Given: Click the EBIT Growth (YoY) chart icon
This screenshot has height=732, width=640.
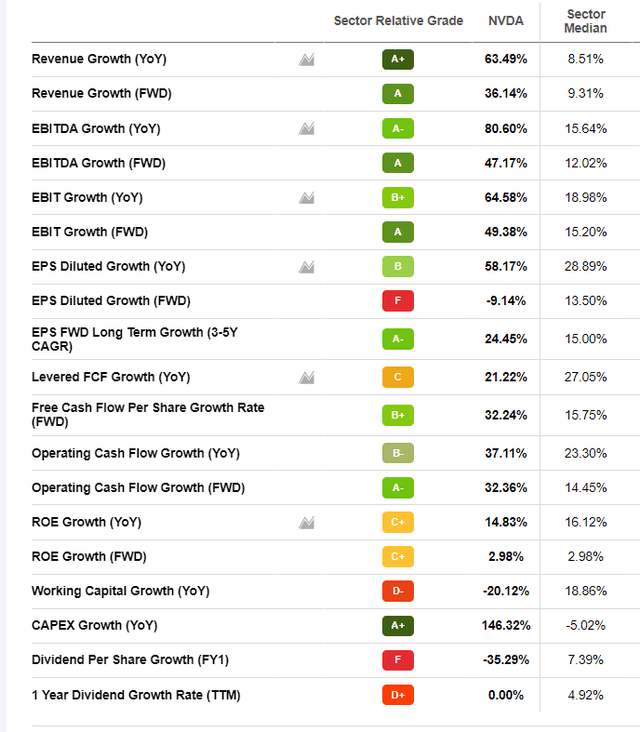Looking at the screenshot, I should (307, 197).
